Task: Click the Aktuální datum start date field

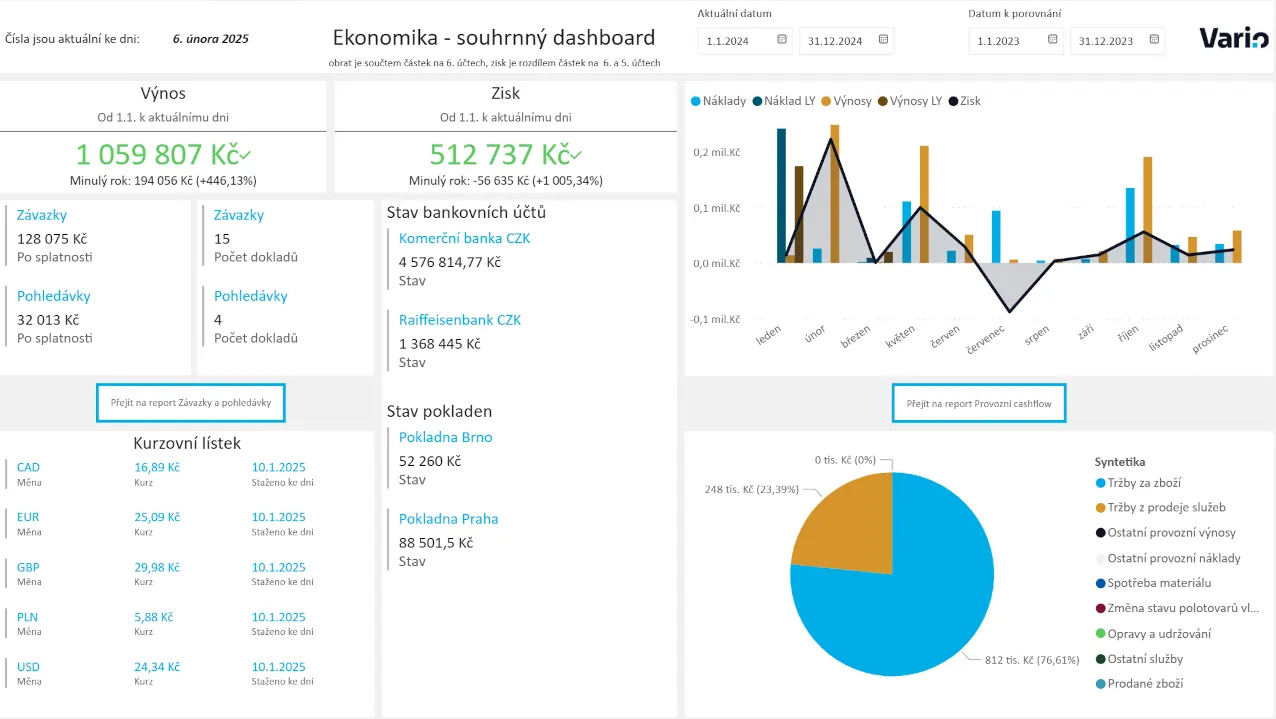Action: point(734,41)
